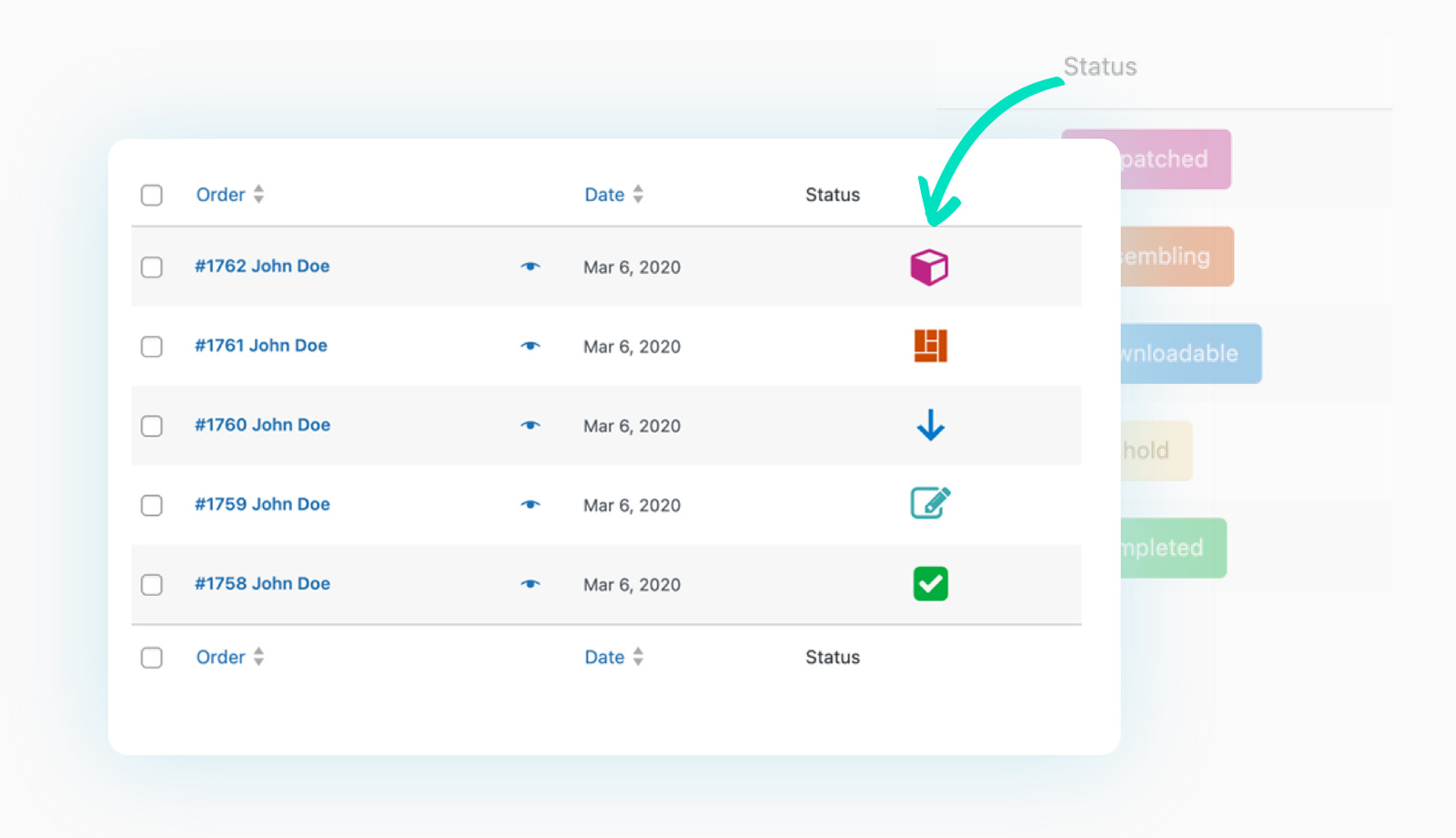Viewport: 1456px width, 838px height.
Task: Tick the select-all checkbox in the table header
Action: (x=152, y=196)
